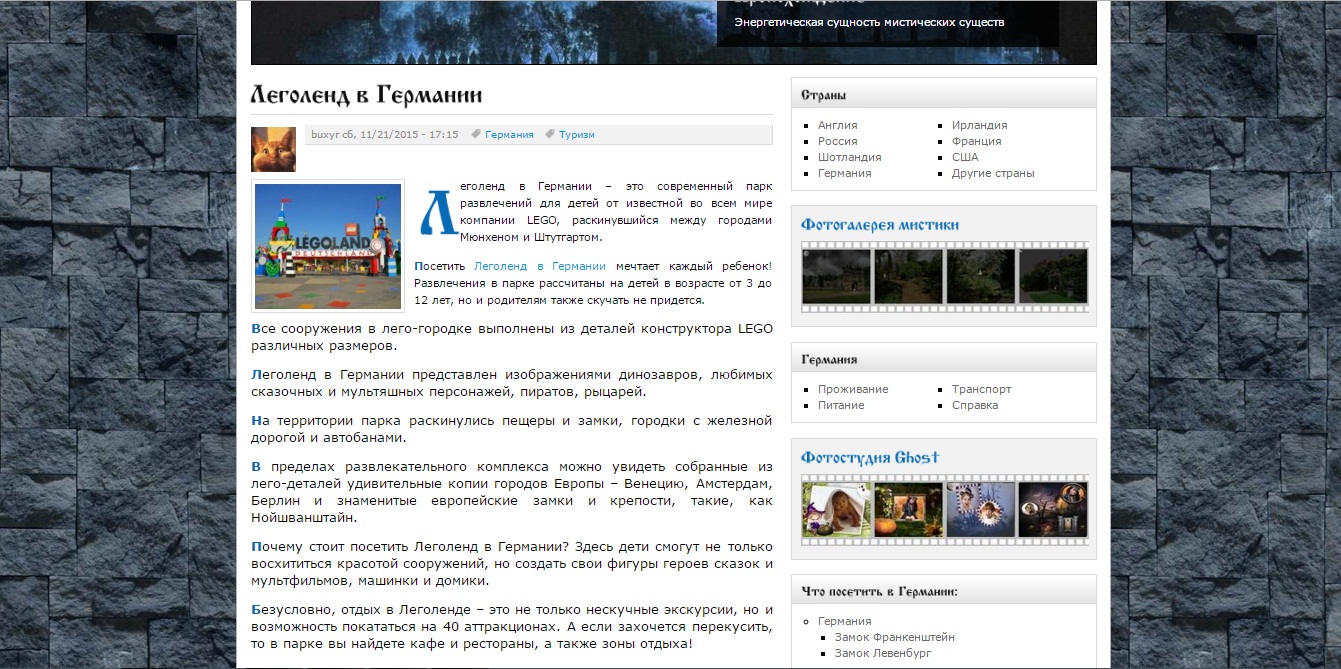The height and width of the screenshot is (669, 1341).
Task: Open third thumbnail in Фотостудия Ghost filmstrip
Action: tap(980, 510)
